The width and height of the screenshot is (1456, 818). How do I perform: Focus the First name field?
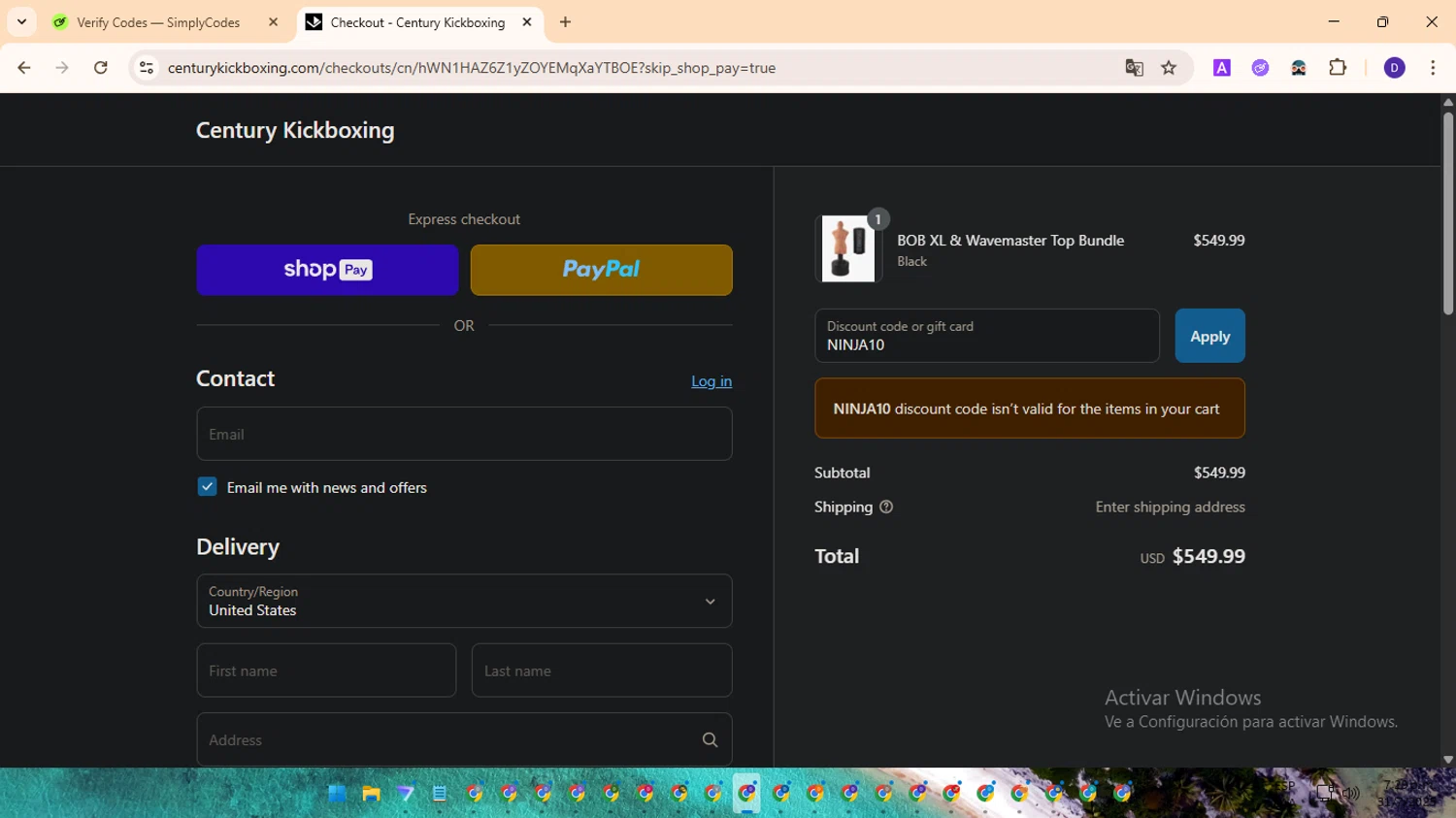(x=326, y=671)
